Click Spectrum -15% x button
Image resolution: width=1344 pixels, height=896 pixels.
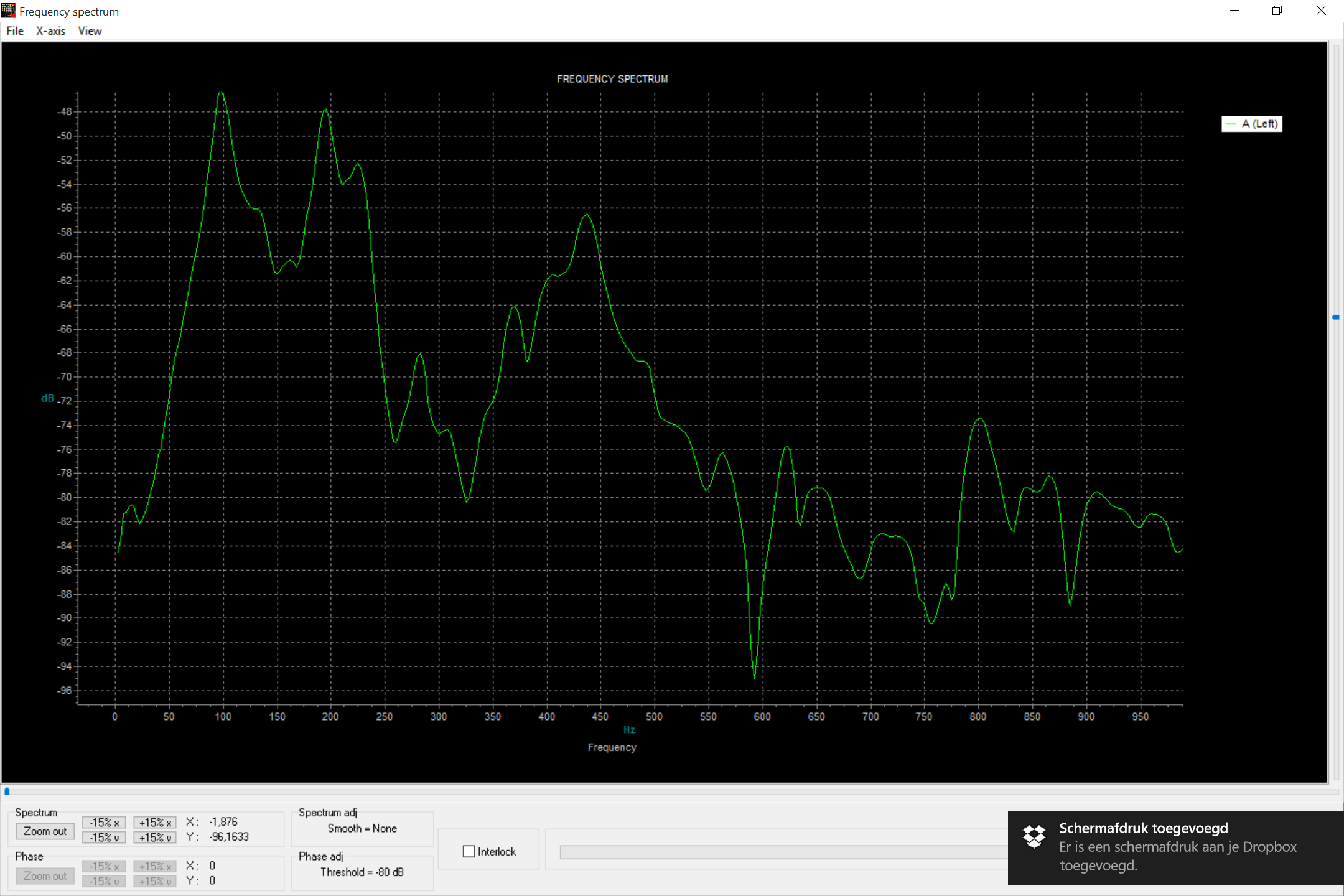click(104, 823)
